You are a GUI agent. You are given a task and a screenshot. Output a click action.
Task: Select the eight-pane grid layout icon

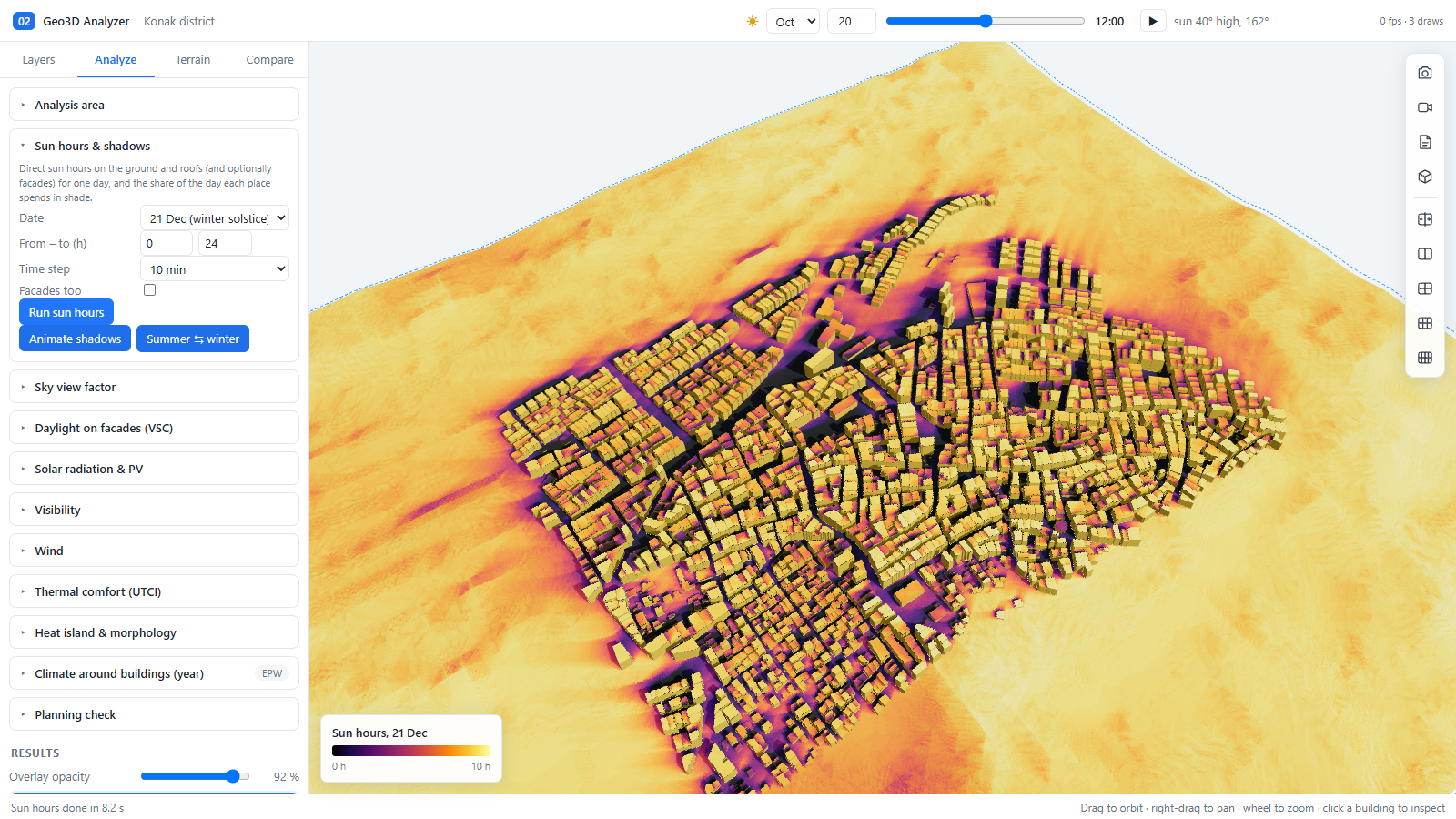(1425, 358)
